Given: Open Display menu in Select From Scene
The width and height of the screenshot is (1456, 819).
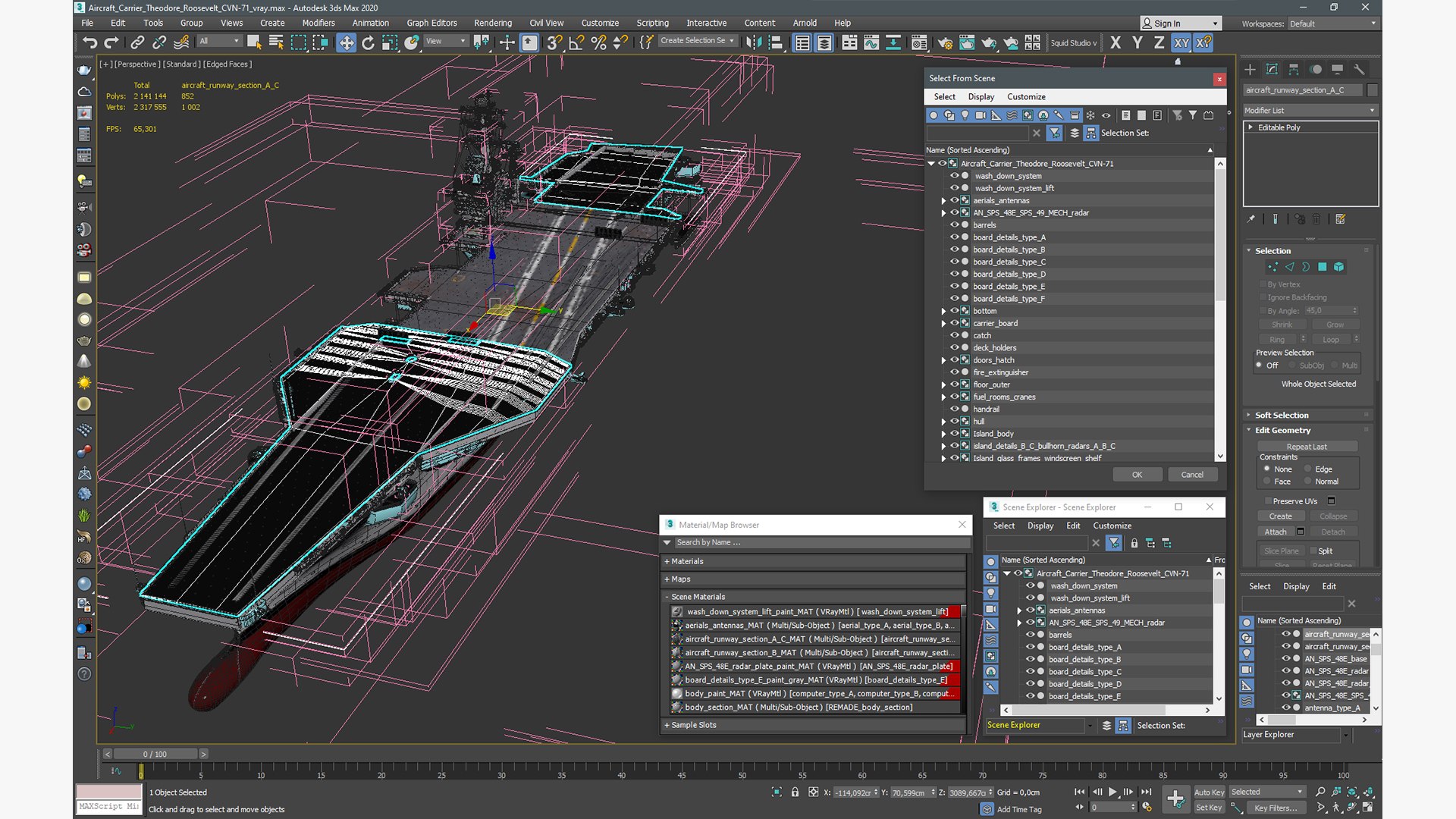Looking at the screenshot, I should click(x=981, y=96).
